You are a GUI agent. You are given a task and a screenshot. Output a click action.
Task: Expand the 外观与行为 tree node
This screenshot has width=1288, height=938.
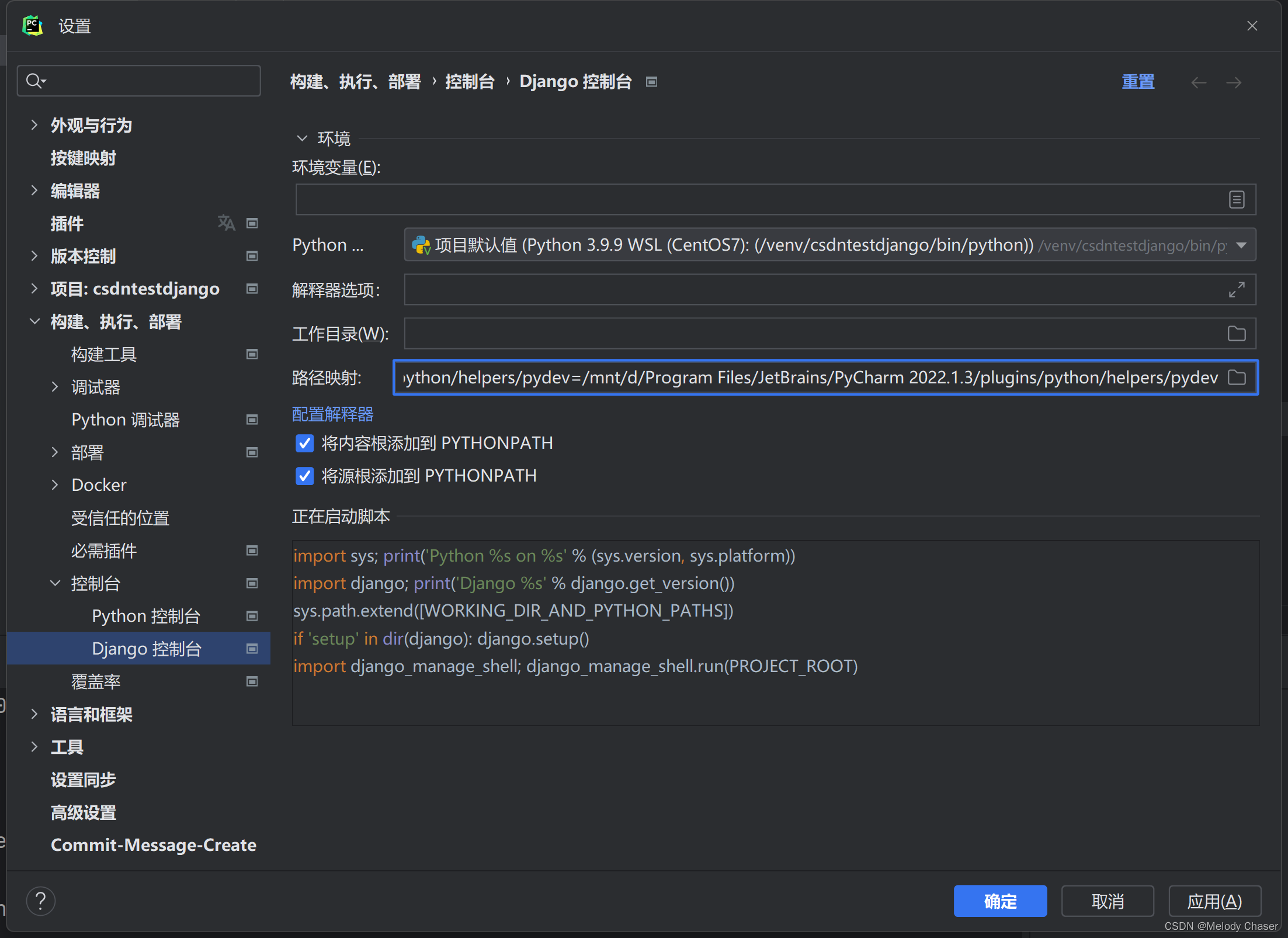coord(34,125)
